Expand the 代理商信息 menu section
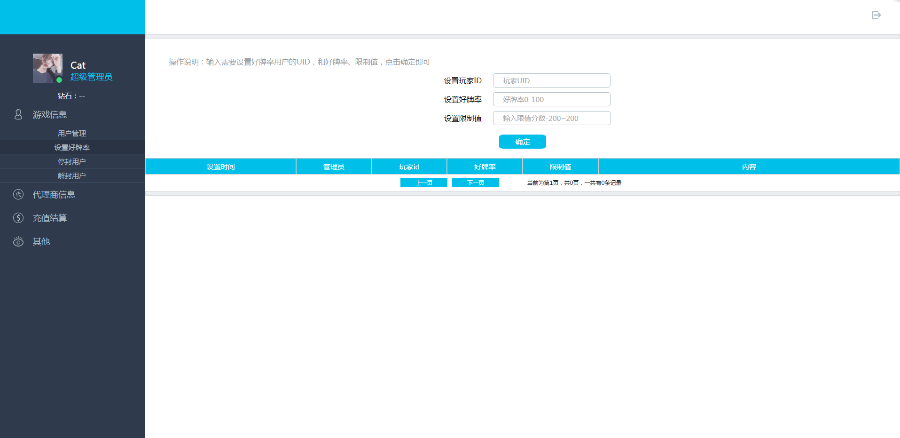This screenshot has width=900, height=438. coord(54,194)
